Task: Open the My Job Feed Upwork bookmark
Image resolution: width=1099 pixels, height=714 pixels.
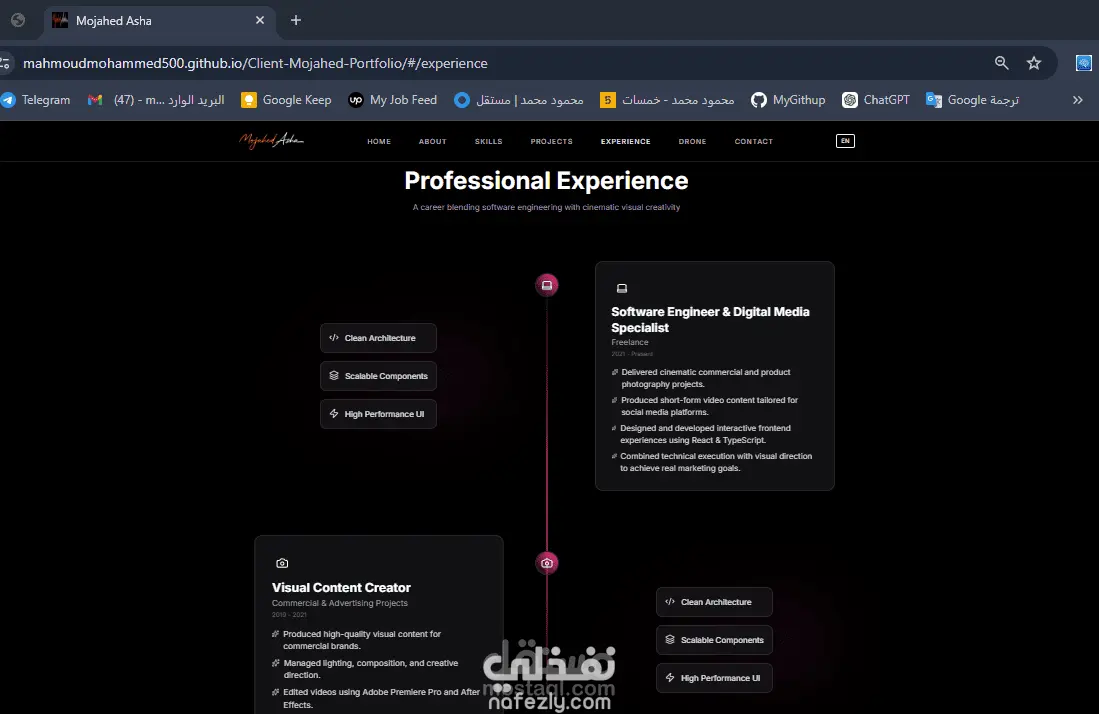Action: pyautogui.click(x=392, y=100)
